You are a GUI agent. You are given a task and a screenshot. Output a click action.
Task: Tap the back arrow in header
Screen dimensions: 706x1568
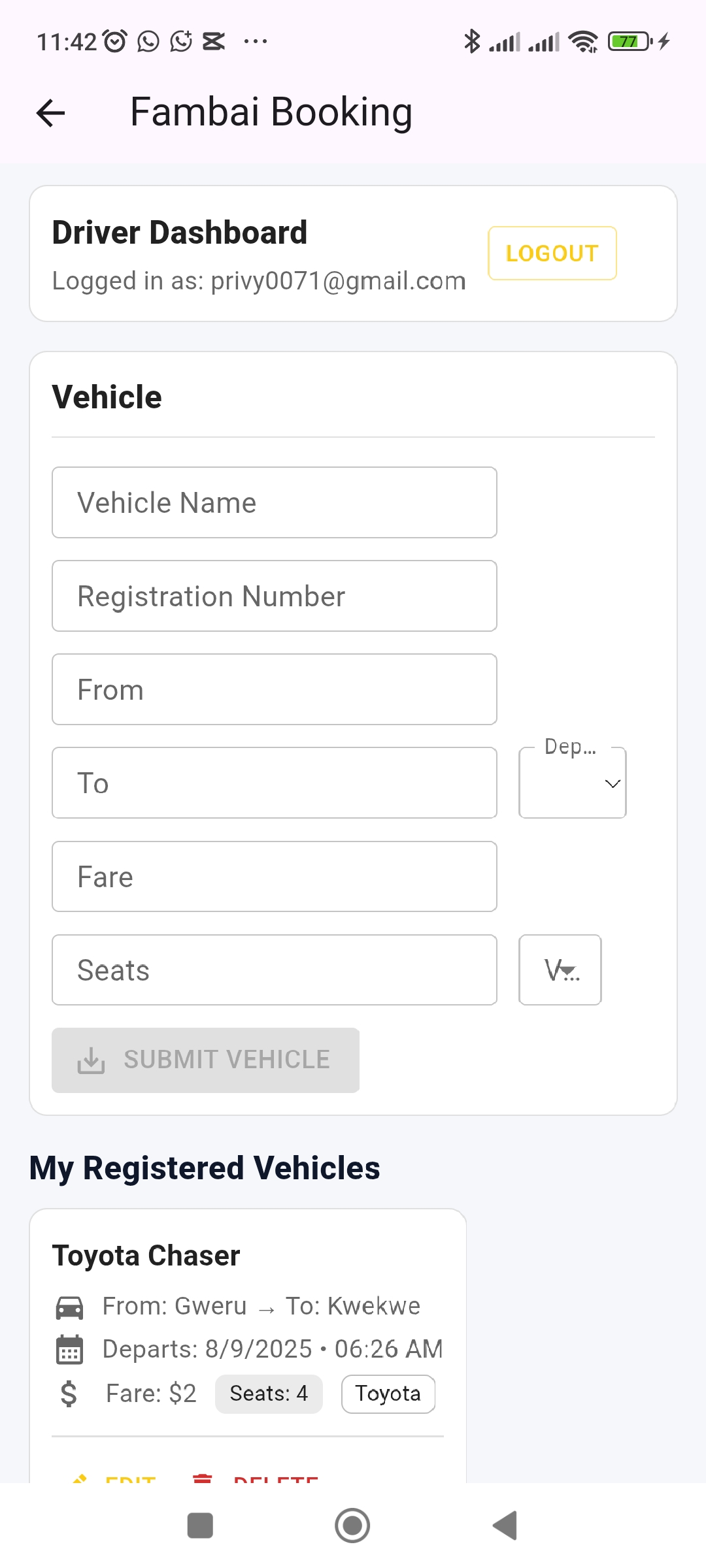click(51, 113)
